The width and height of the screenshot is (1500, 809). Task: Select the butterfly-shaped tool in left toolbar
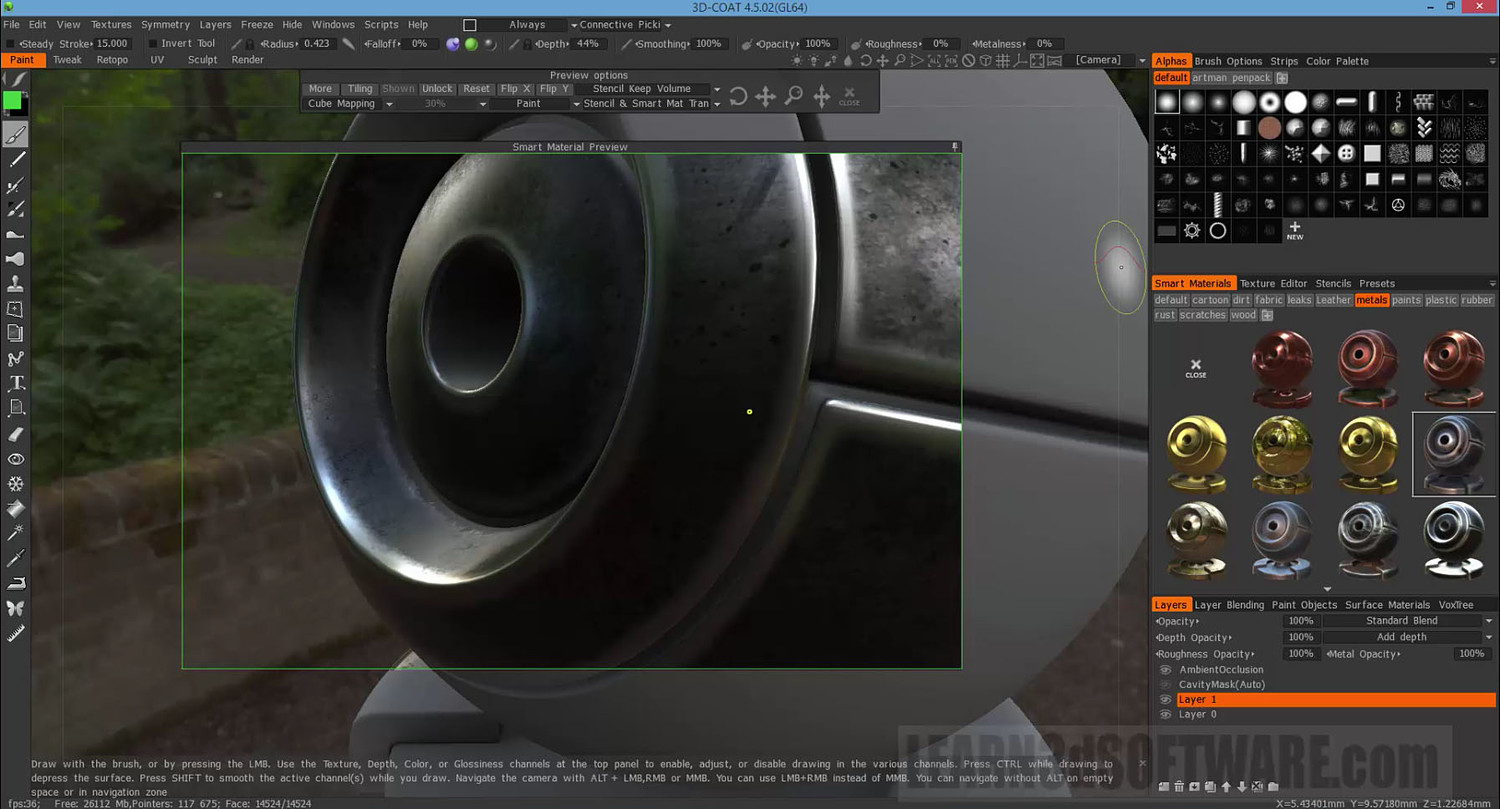click(16, 608)
